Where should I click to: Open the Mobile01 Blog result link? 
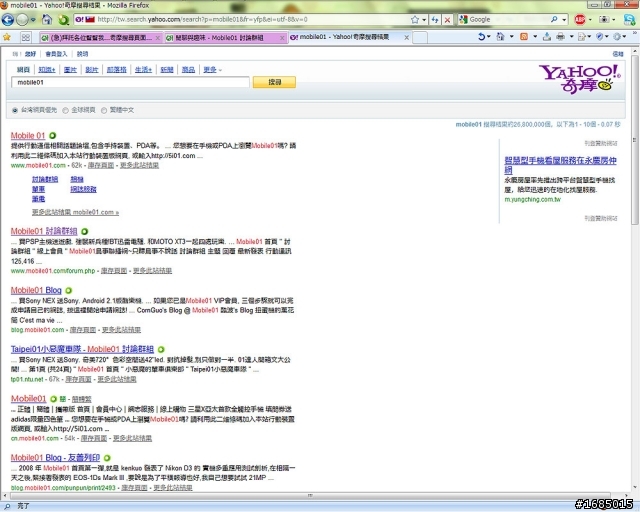pos(36,290)
